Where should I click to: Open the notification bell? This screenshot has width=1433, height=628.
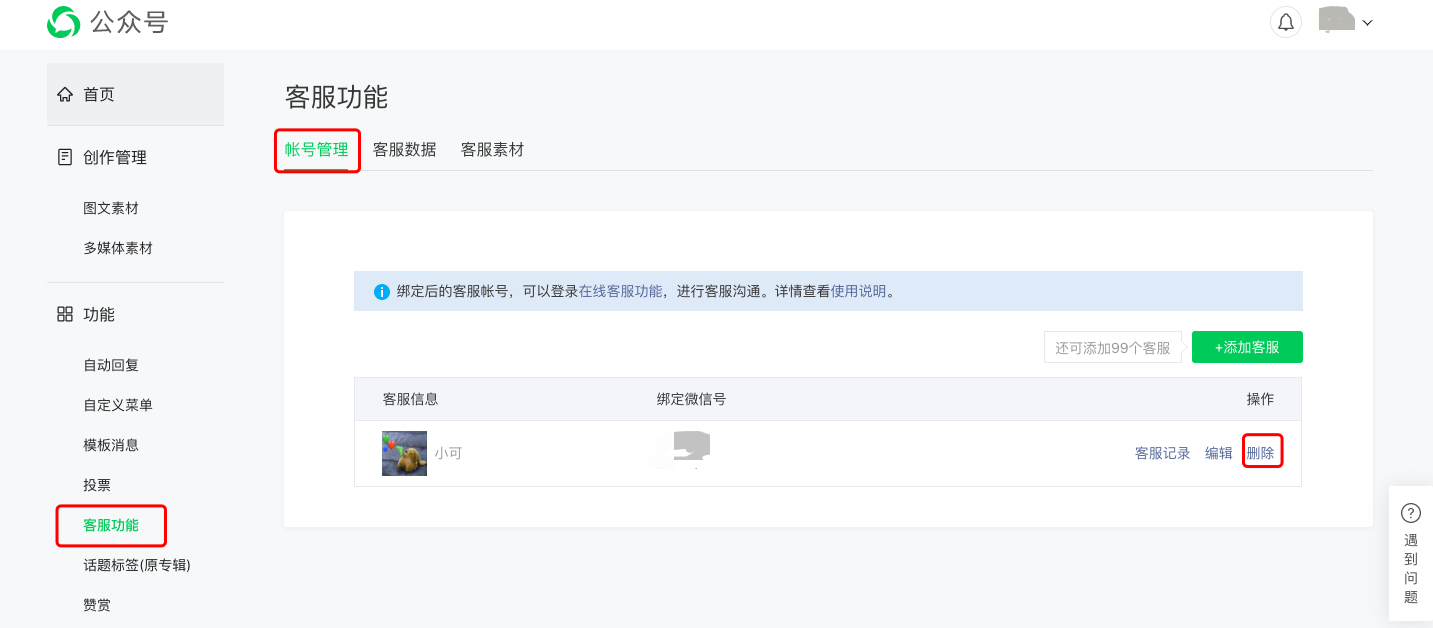coord(1285,22)
